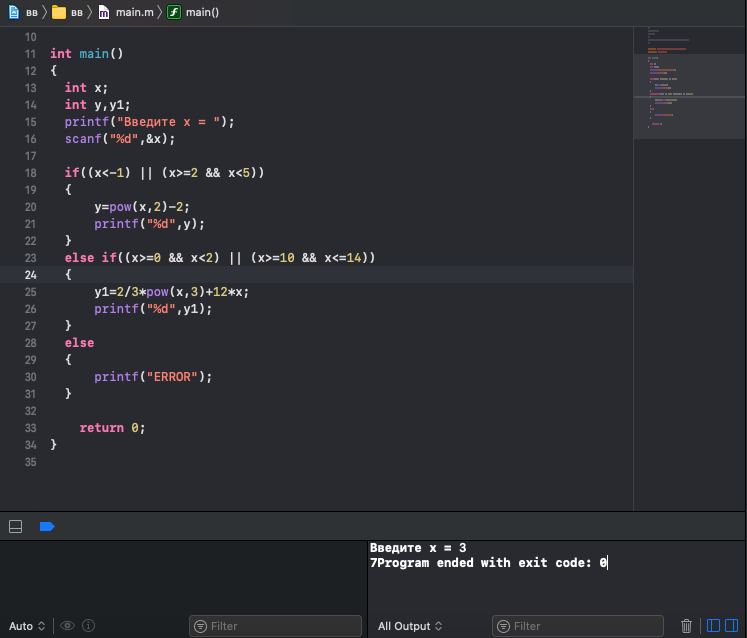Toggle the Quick Look eye icon

click(x=67, y=626)
